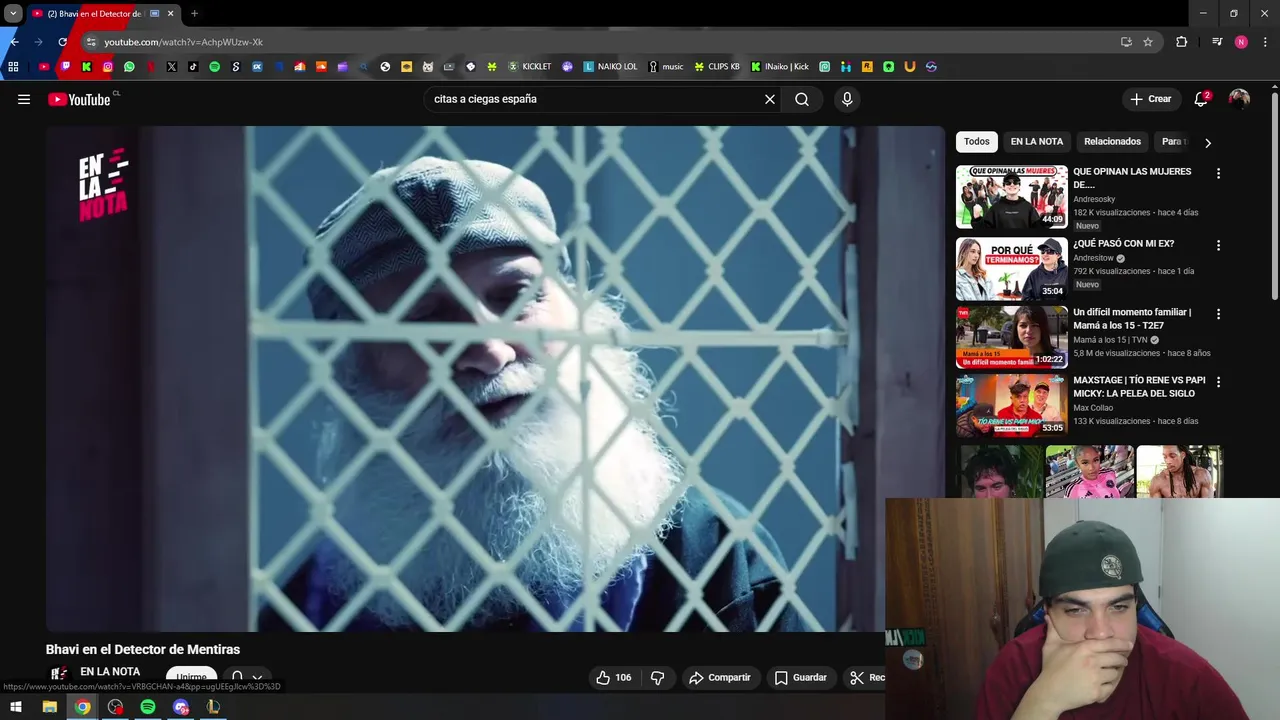Open 'Un difícil momento familiar' thumbnail
The width and height of the screenshot is (1280, 720).
pyautogui.click(x=1011, y=337)
